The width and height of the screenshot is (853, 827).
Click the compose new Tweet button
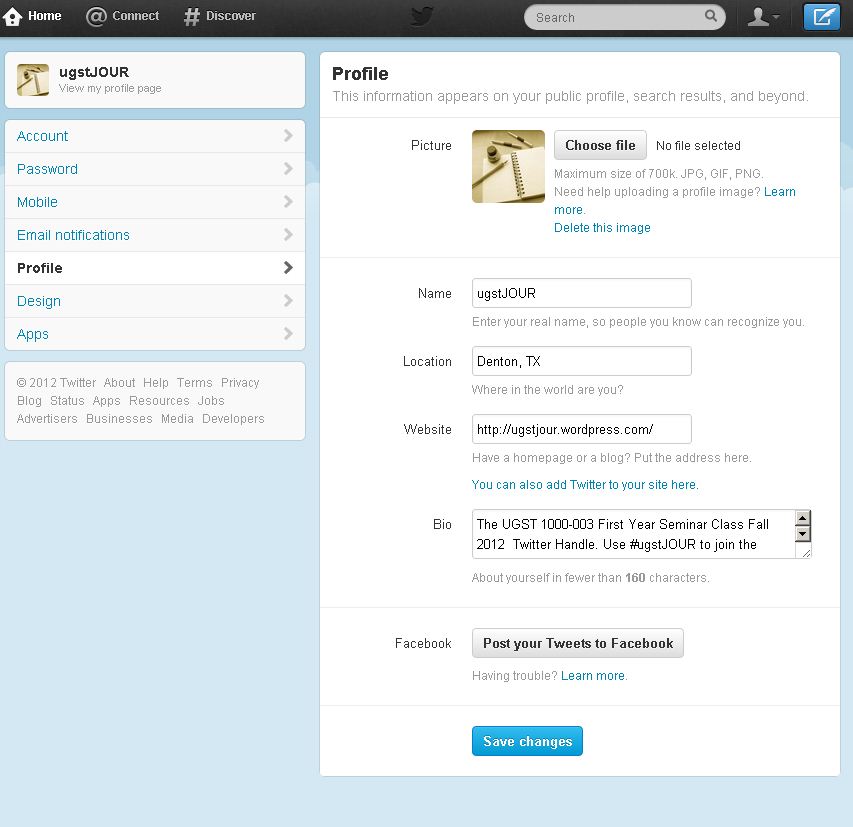tap(821, 17)
